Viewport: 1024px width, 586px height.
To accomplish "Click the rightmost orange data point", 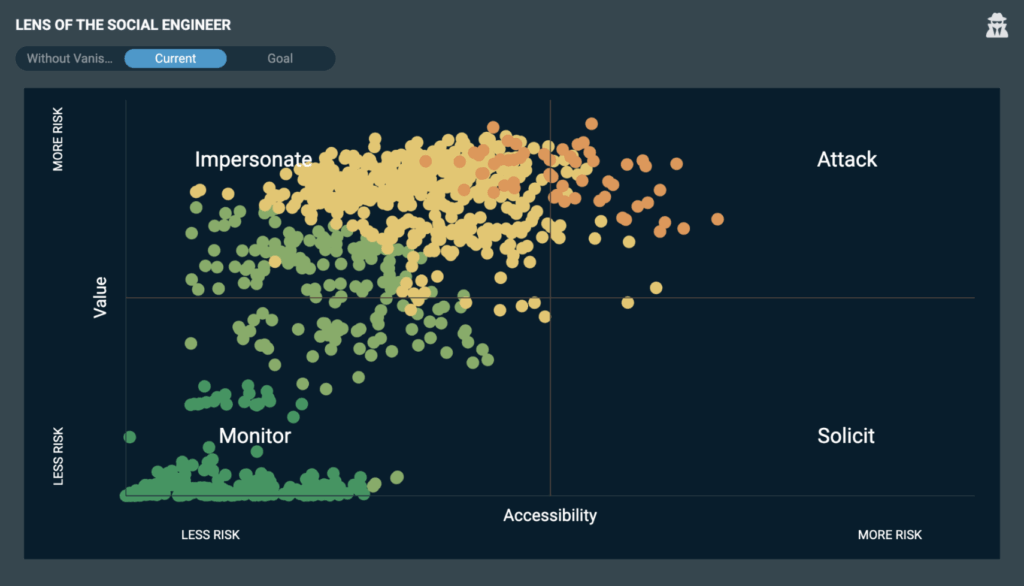I will click(x=717, y=219).
